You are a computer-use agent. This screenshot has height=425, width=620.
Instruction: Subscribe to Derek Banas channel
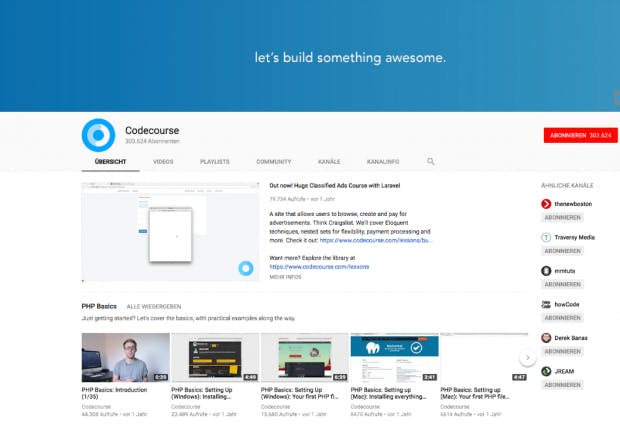tap(562, 351)
